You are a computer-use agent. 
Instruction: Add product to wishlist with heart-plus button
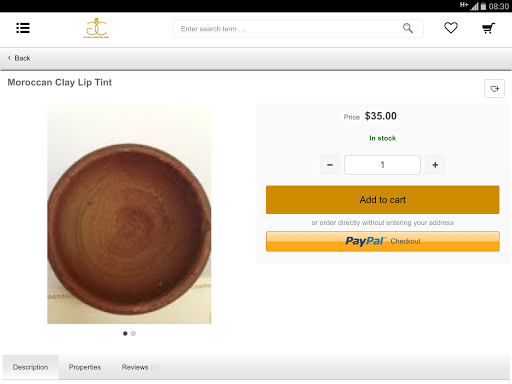tap(494, 89)
